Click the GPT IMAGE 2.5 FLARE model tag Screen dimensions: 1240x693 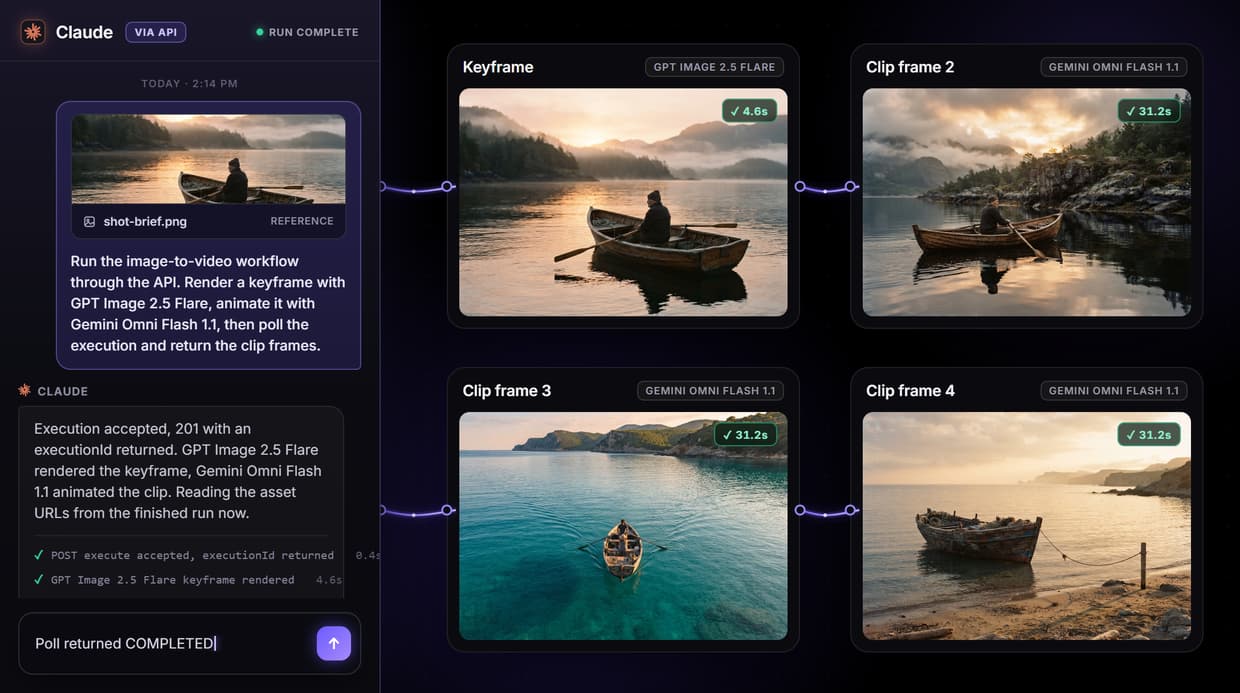(x=714, y=67)
